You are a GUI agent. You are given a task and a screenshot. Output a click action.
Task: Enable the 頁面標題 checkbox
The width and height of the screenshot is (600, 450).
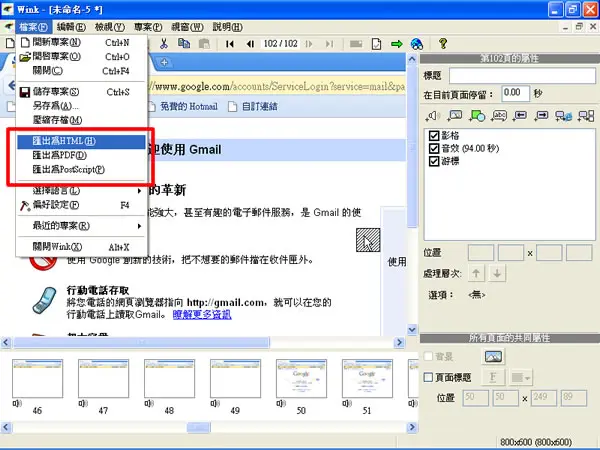tap(429, 377)
